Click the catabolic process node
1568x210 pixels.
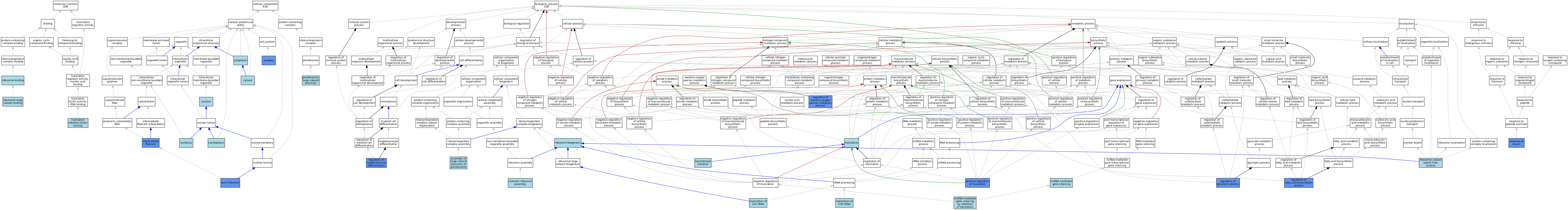(1226, 42)
